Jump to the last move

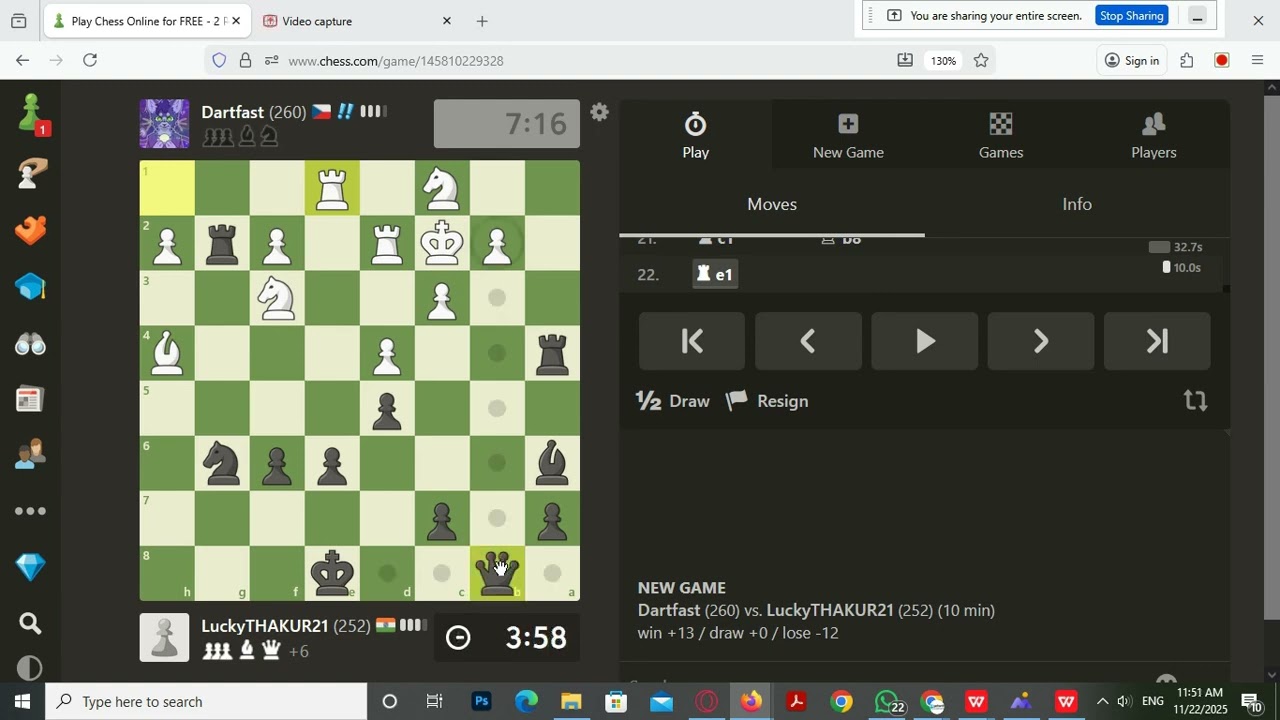point(1157,341)
